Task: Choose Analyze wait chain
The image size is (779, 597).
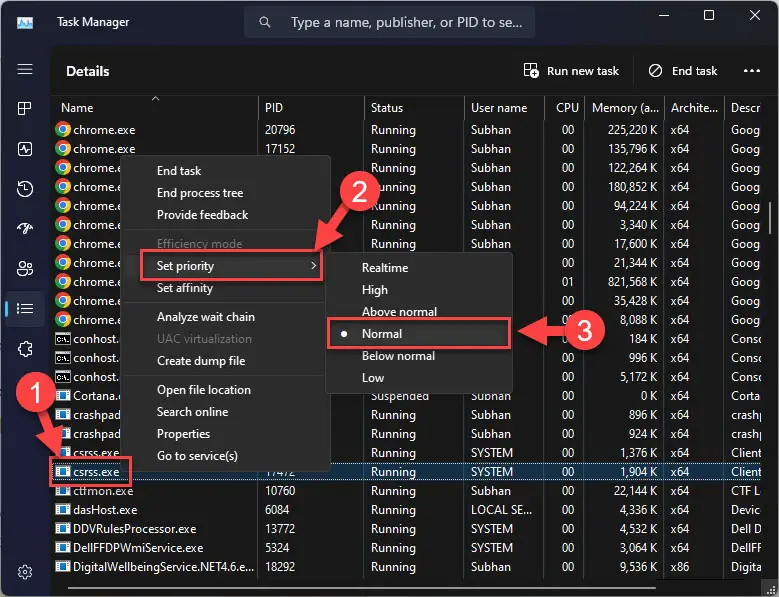Action: coord(226,317)
